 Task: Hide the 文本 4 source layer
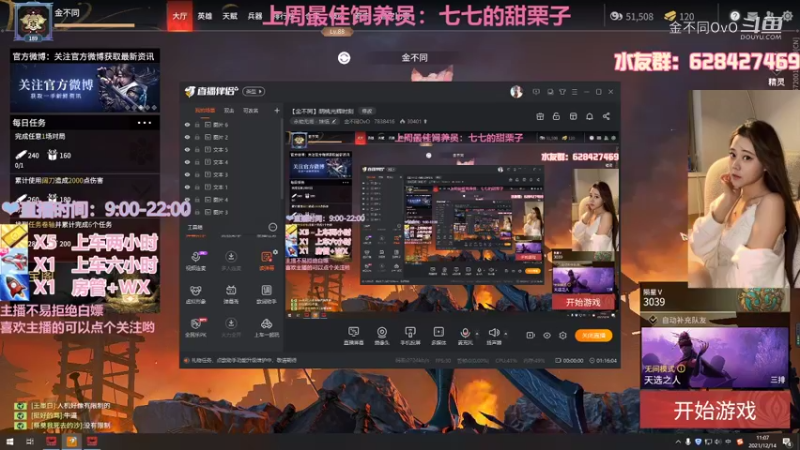pos(187,162)
